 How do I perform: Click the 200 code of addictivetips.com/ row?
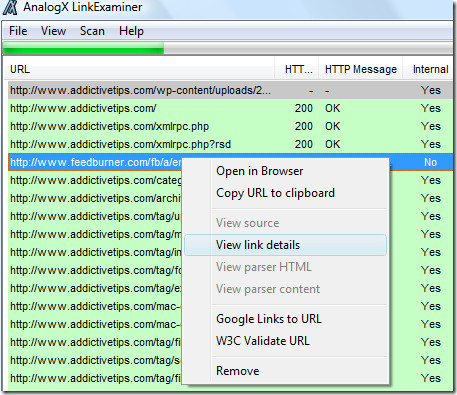point(304,108)
